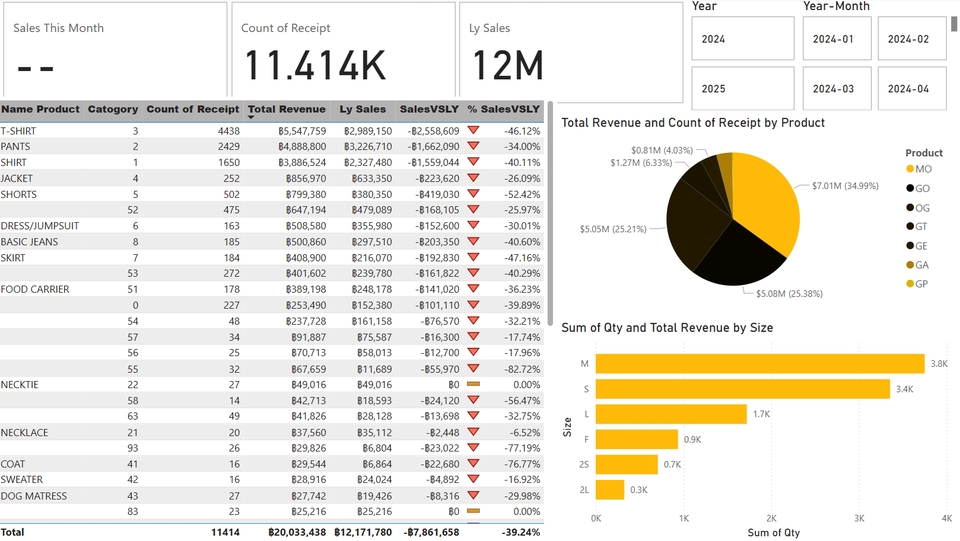Sort table by Name Product column header
960x541 pixels.
pos(41,109)
